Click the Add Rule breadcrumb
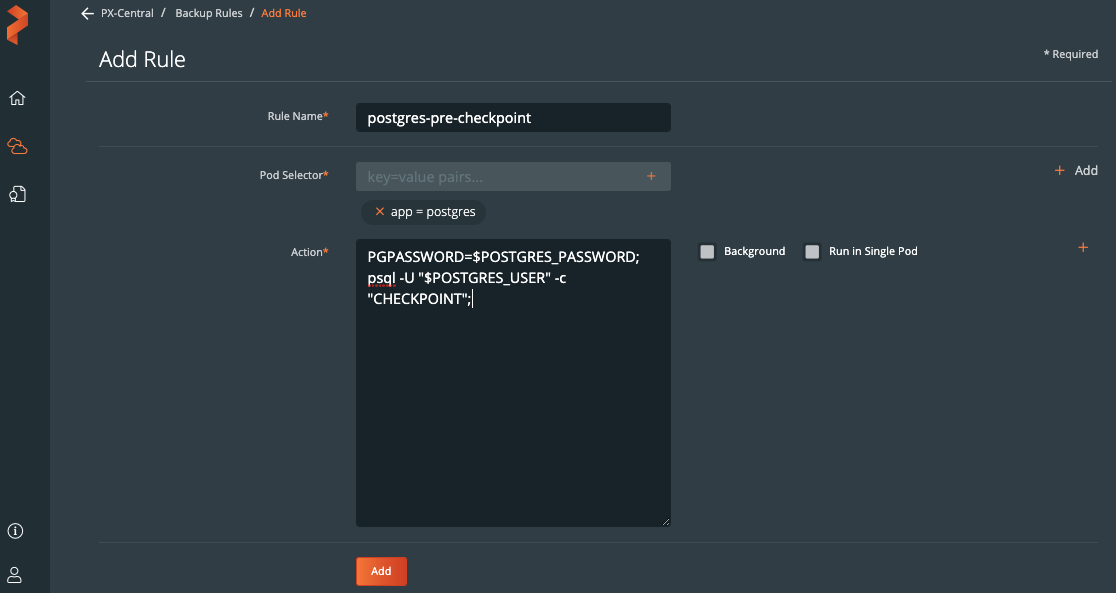The image size is (1116, 593). point(284,14)
